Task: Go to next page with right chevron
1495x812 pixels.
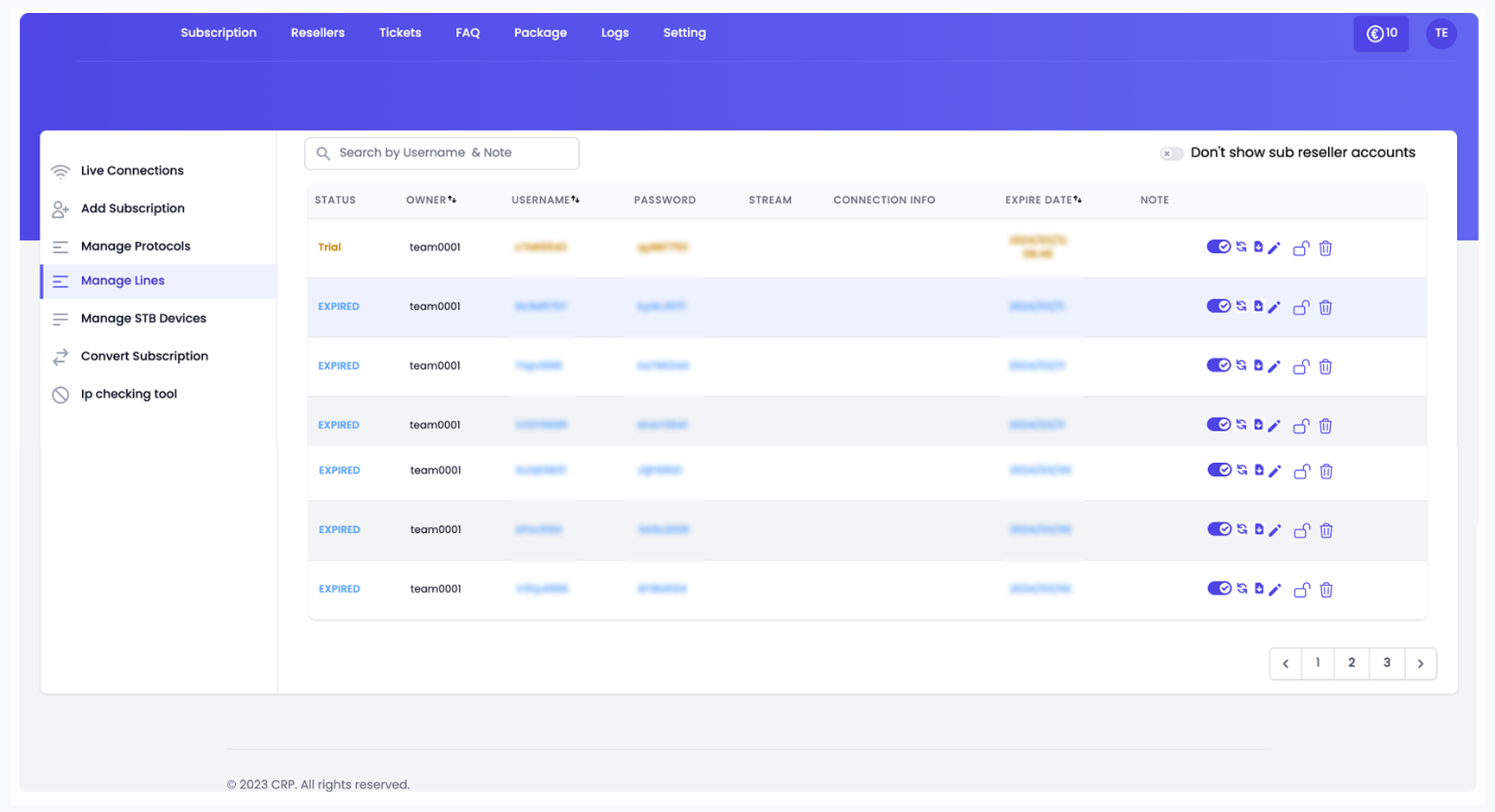Action: 1421,663
